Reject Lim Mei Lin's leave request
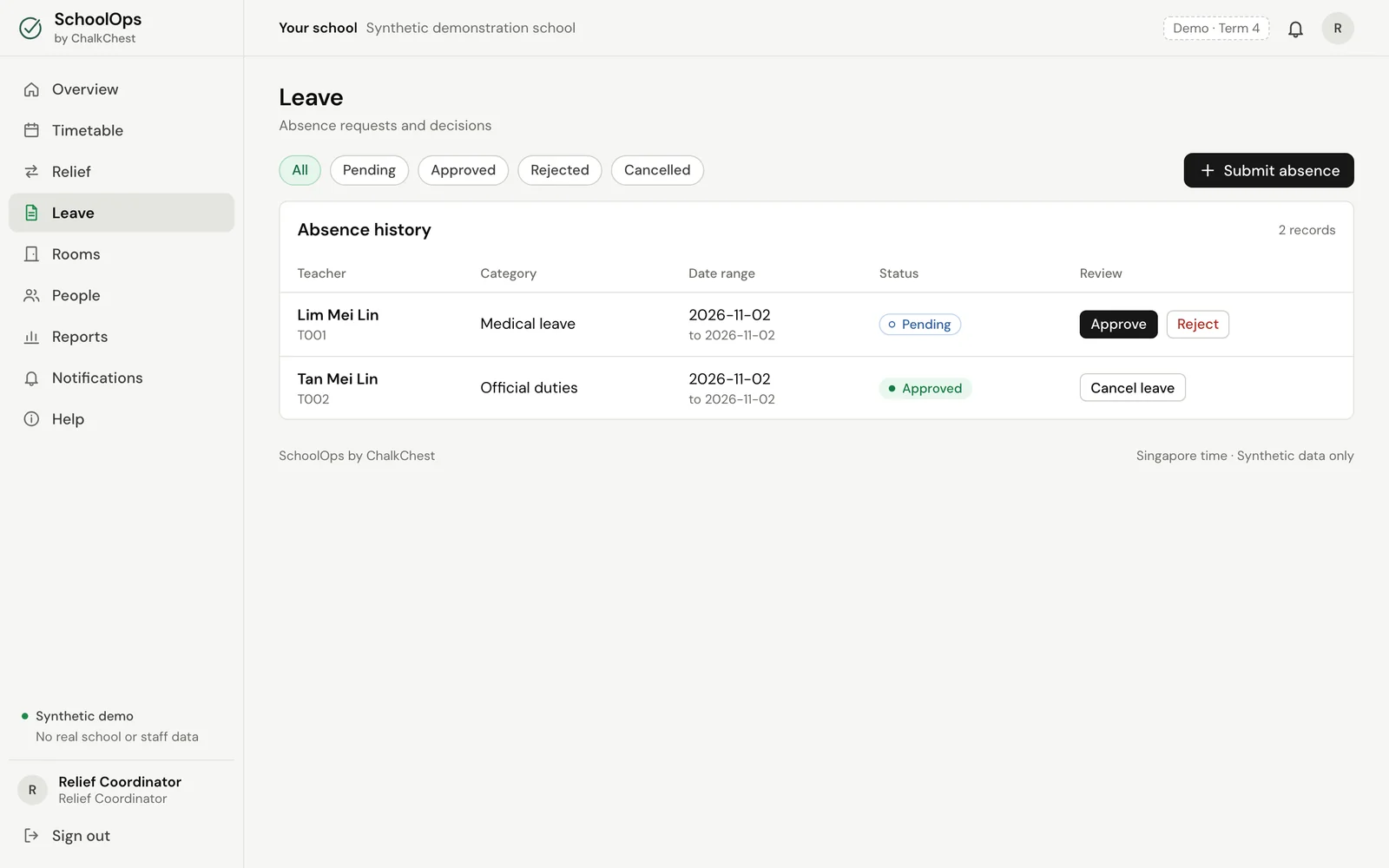 1197,324
